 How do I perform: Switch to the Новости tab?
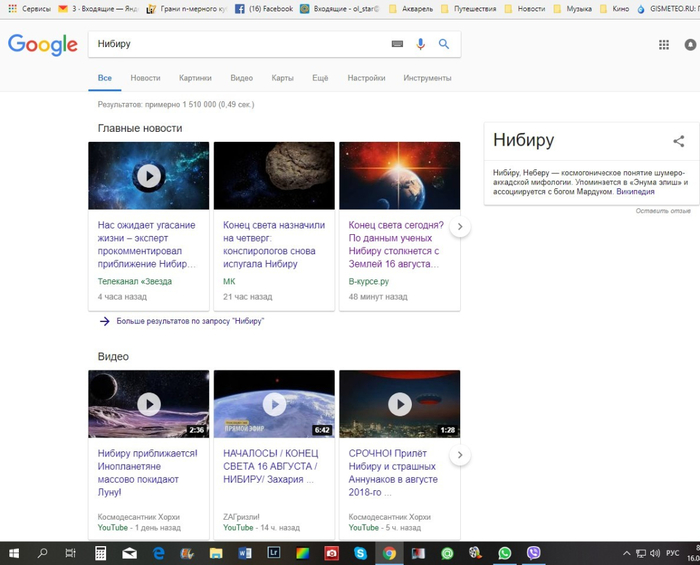point(145,78)
